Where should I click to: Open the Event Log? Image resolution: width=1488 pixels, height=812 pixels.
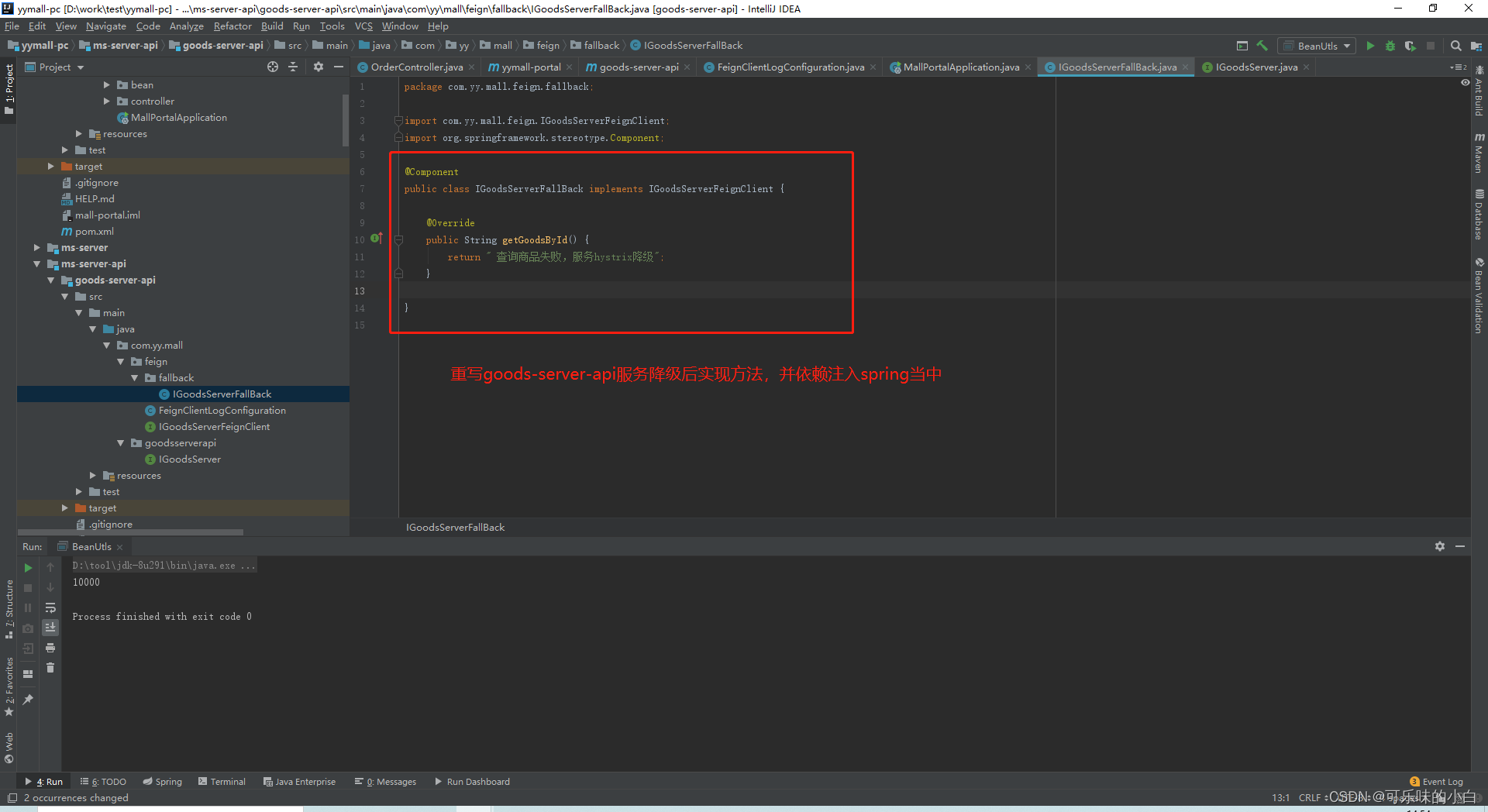coord(1436,781)
